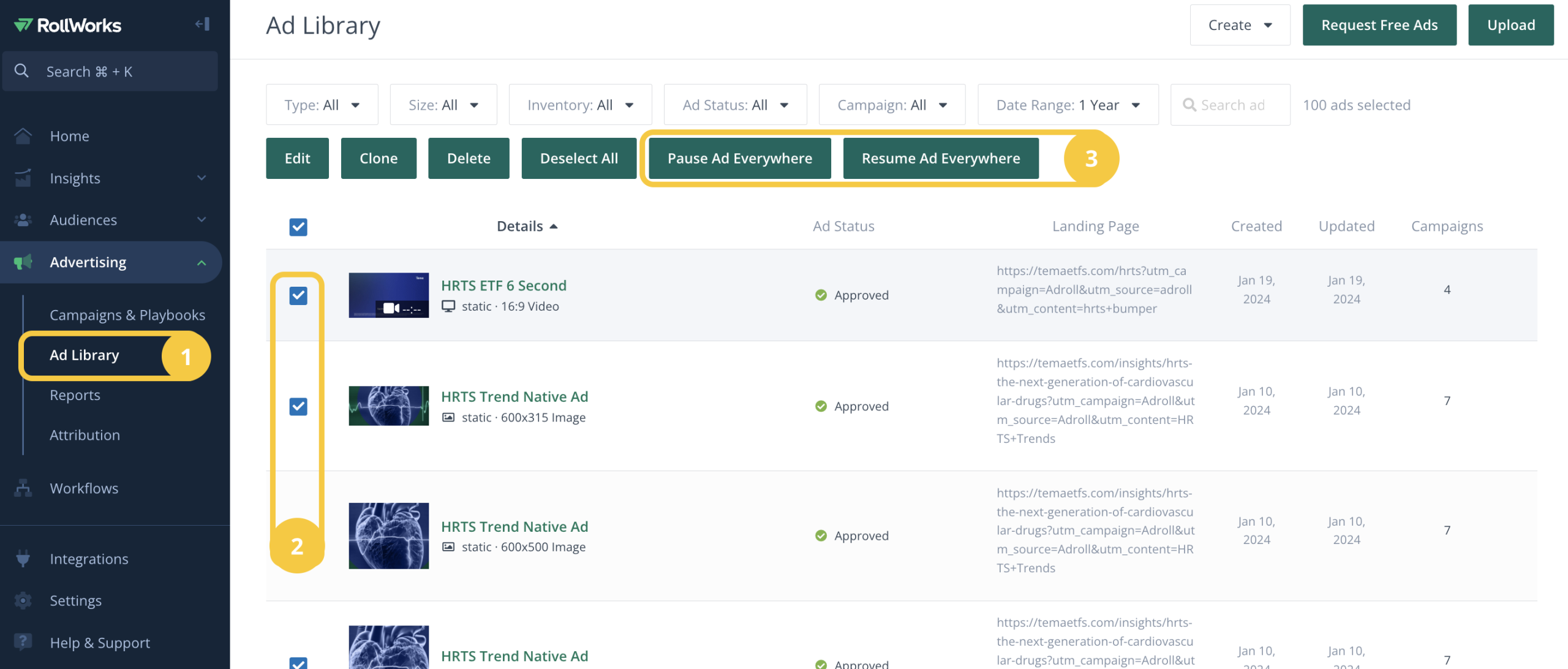
Task: Click the Pause Ad Everywhere button
Action: pyautogui.click(x=739, y=158)
